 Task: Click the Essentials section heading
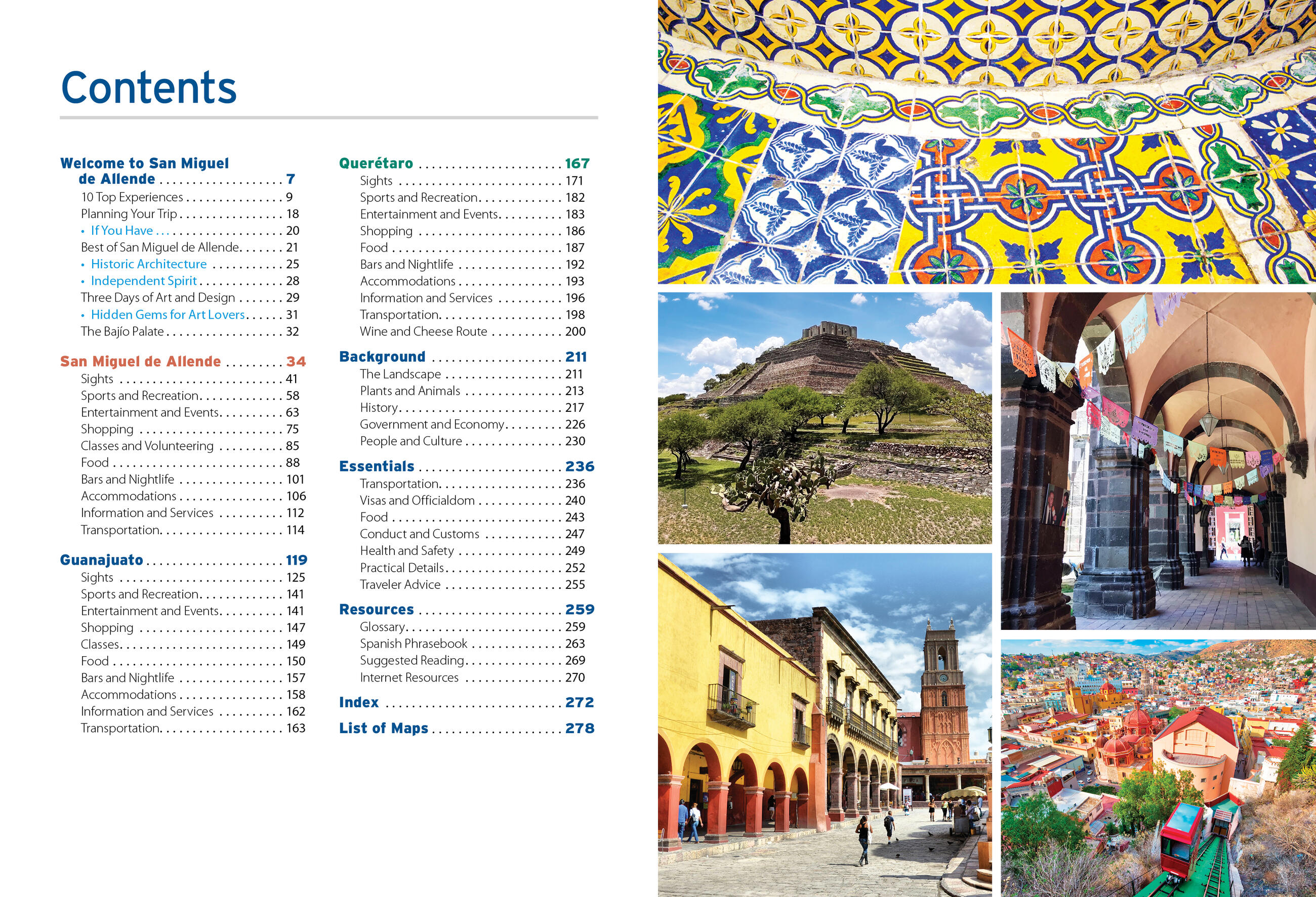[377, 466]
